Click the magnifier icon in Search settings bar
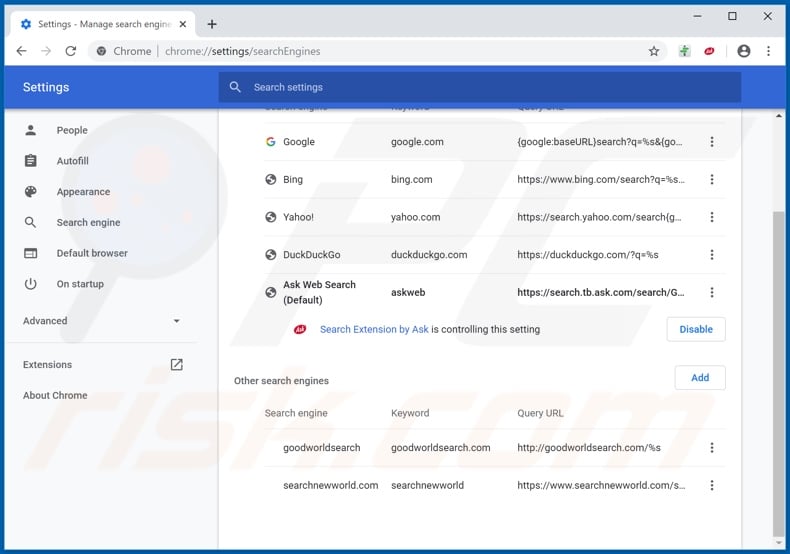 click(235, 87)
